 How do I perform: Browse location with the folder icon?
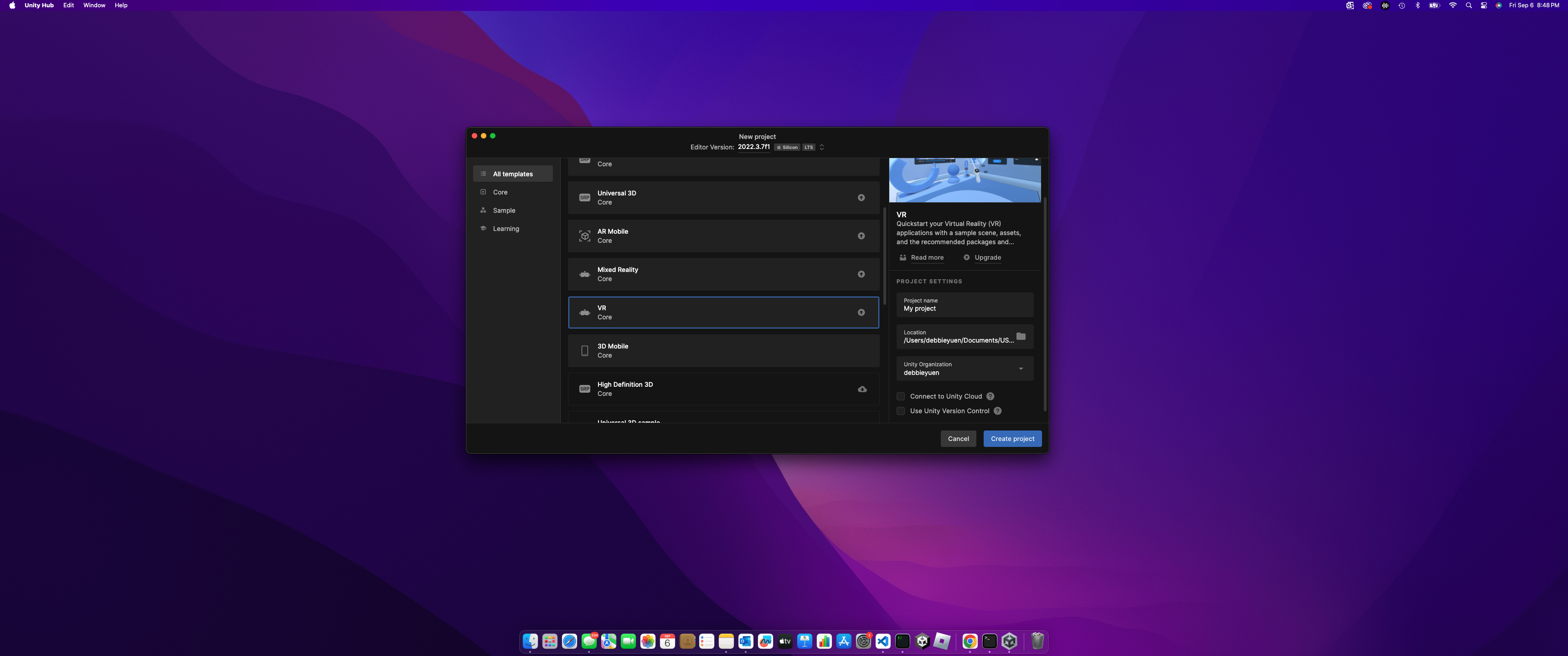(1021, 336)
